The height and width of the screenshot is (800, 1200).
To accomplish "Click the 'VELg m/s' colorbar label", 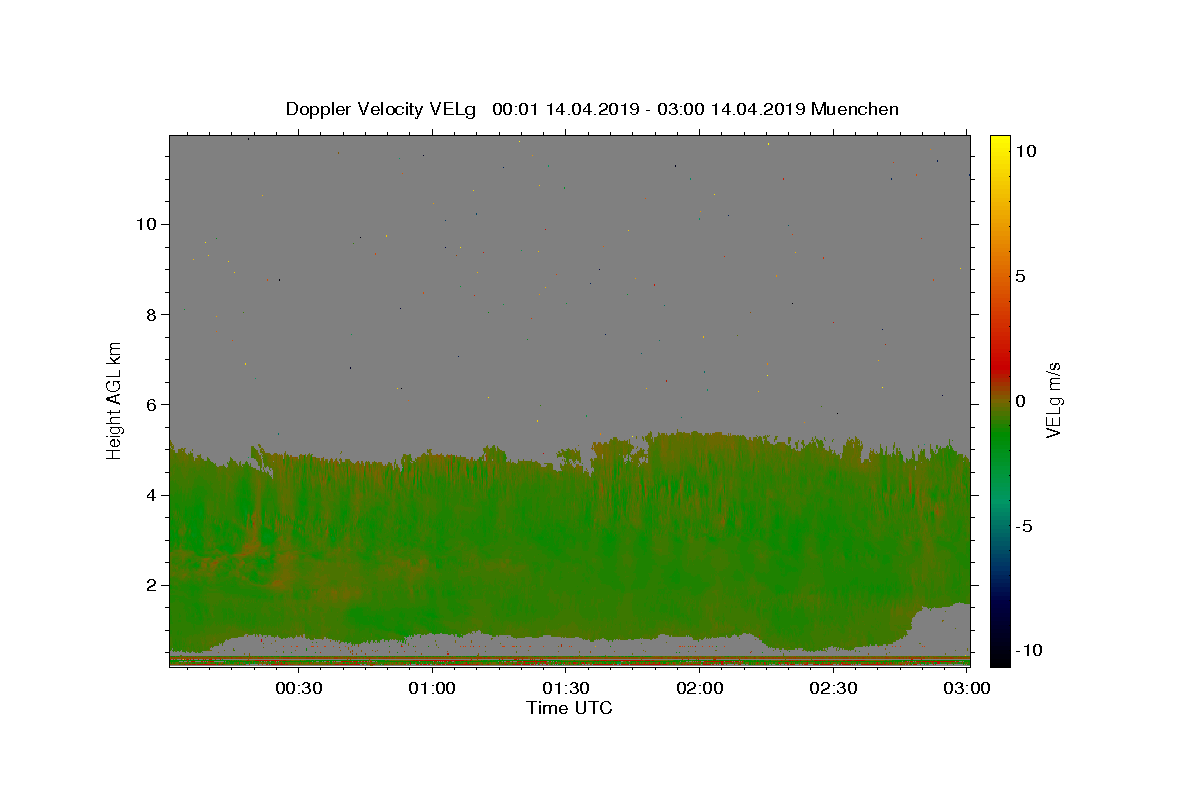I will coord(1053,399).
